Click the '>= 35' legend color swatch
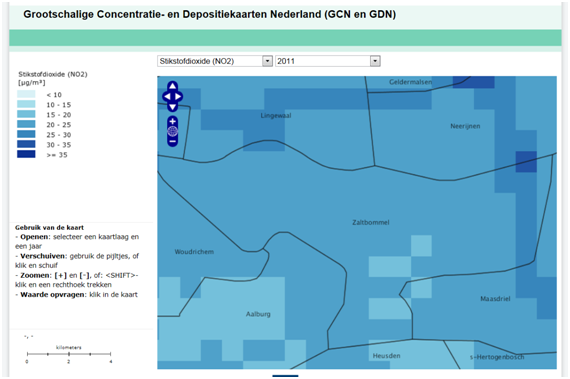This screenshot has width=570, height=379. coord(26,154)
